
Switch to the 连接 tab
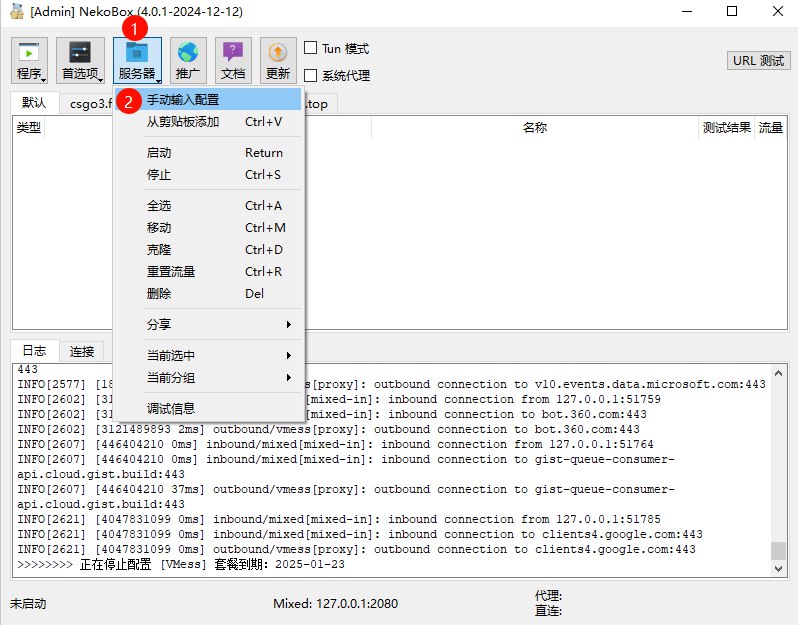[x=82, y=351]
